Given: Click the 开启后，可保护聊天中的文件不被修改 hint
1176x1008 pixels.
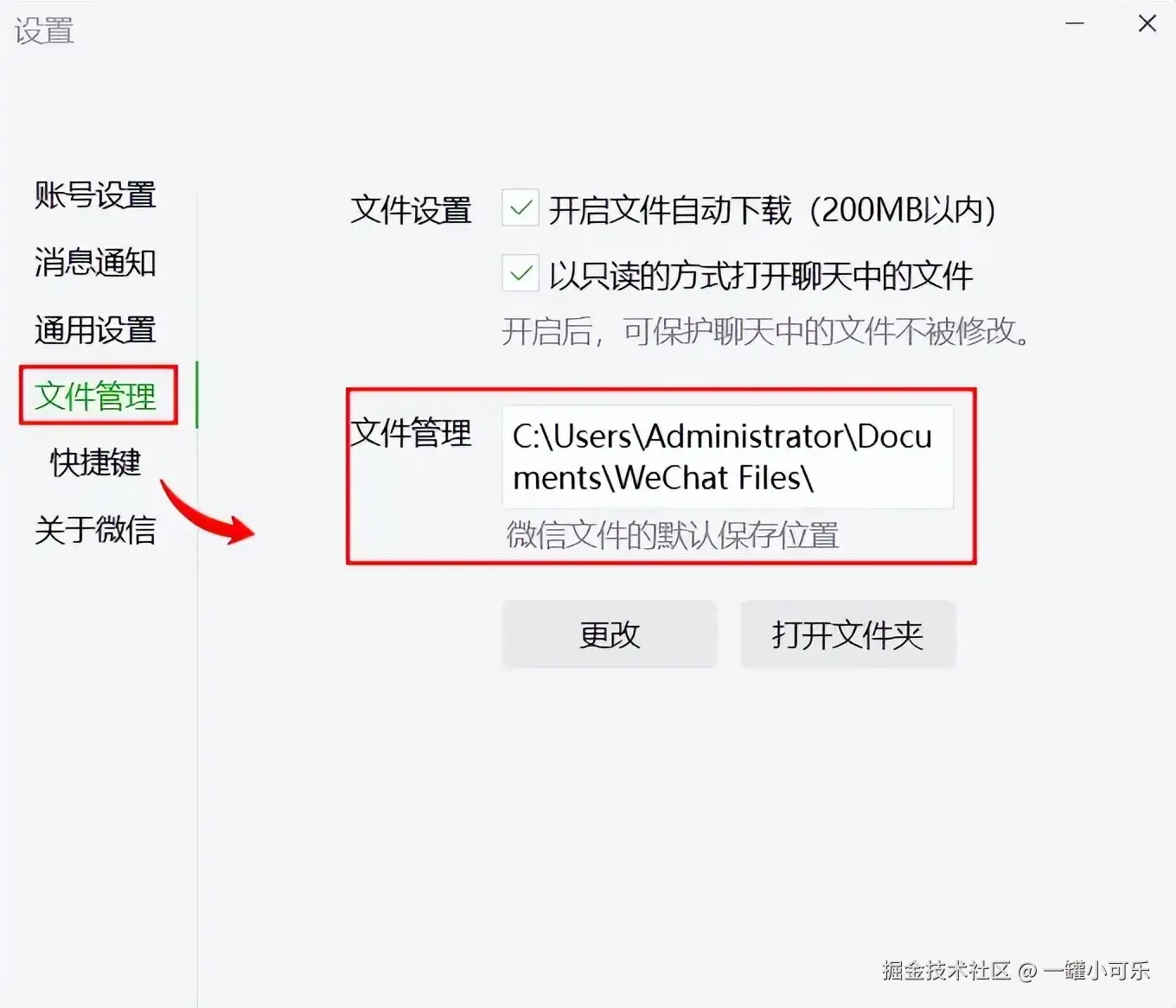Looking at the screenshot, I should (x=768, y=331).
